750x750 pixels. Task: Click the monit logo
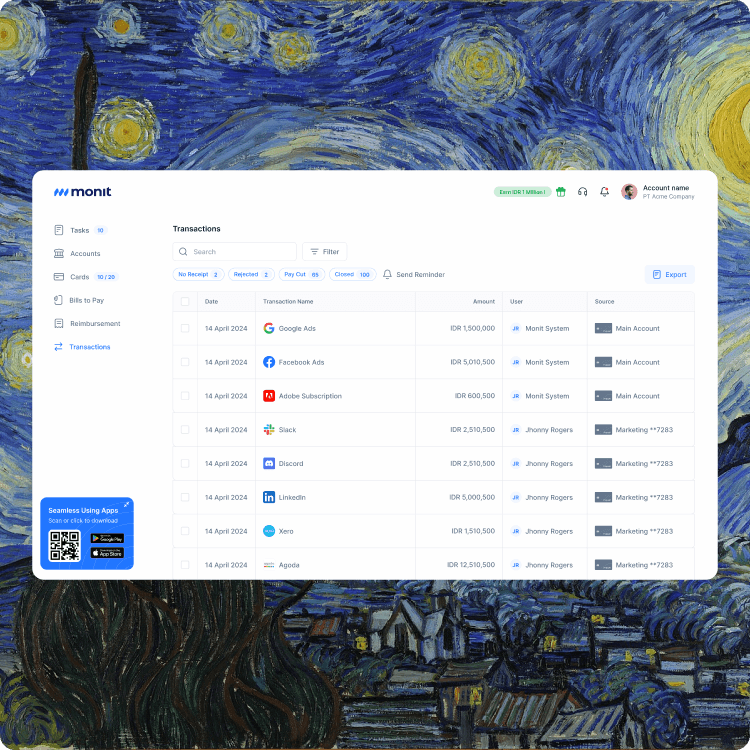click(x=82, y=192)
